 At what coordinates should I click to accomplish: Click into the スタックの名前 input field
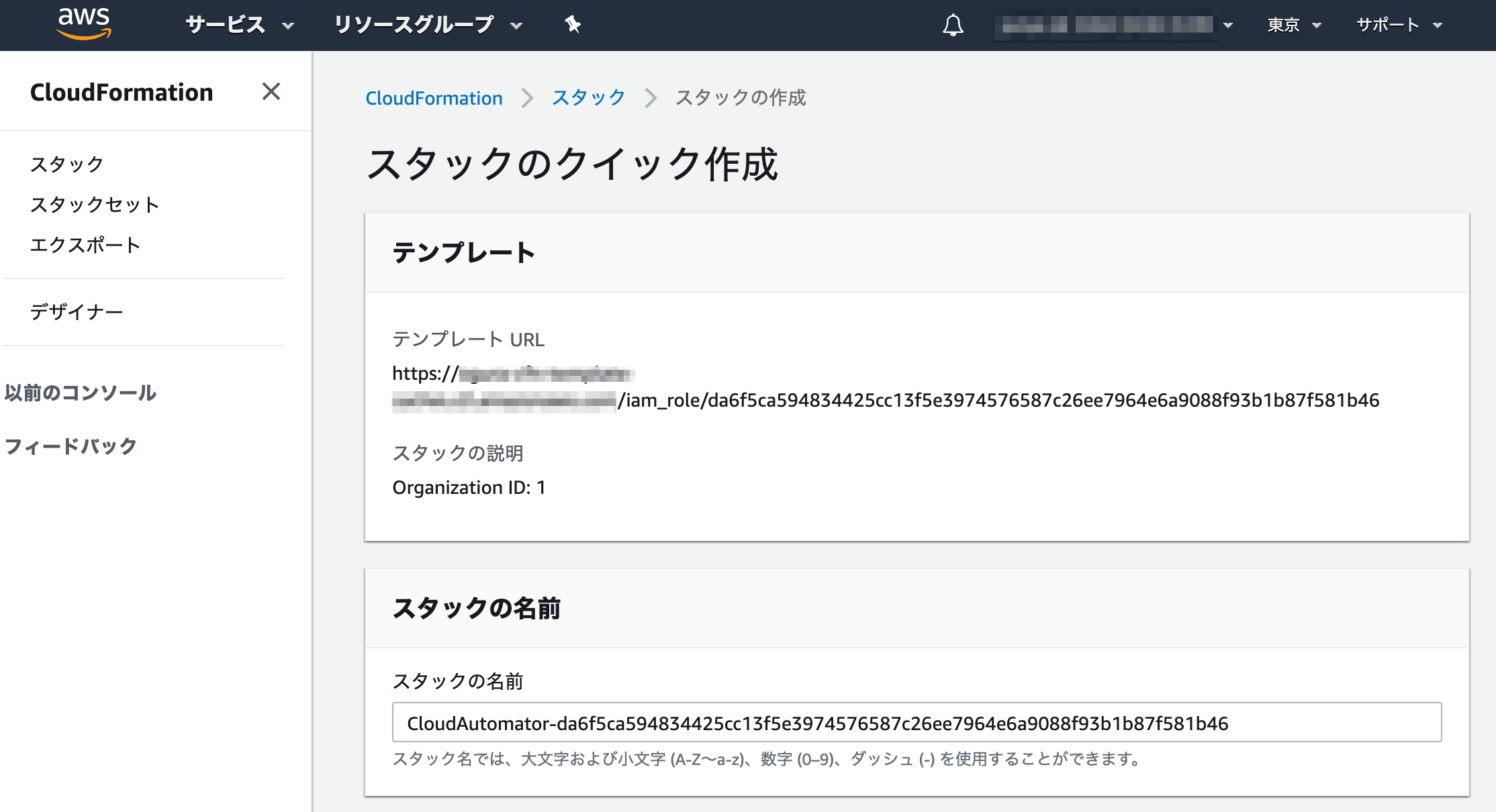coord(917,723)
